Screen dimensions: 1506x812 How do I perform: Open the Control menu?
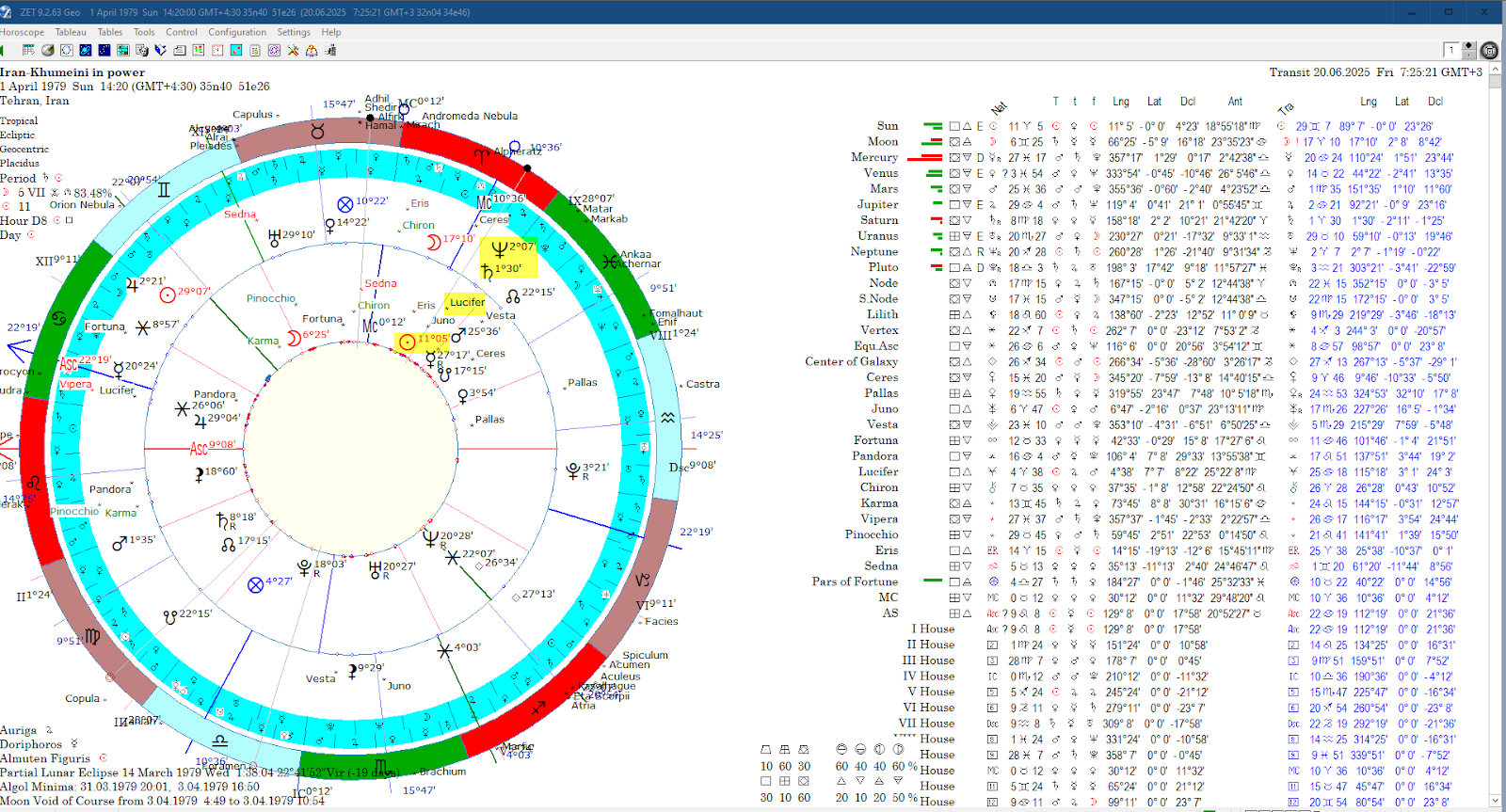tap(182, 32)
